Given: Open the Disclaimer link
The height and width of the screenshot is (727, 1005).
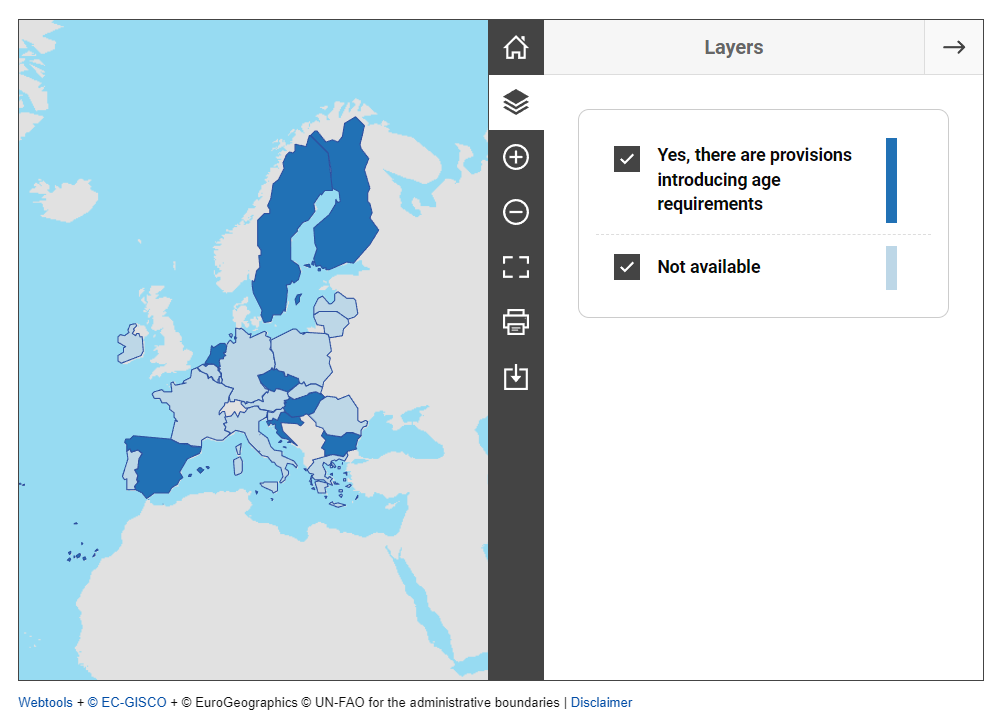Looking at the screenshot, I should 601,703.
